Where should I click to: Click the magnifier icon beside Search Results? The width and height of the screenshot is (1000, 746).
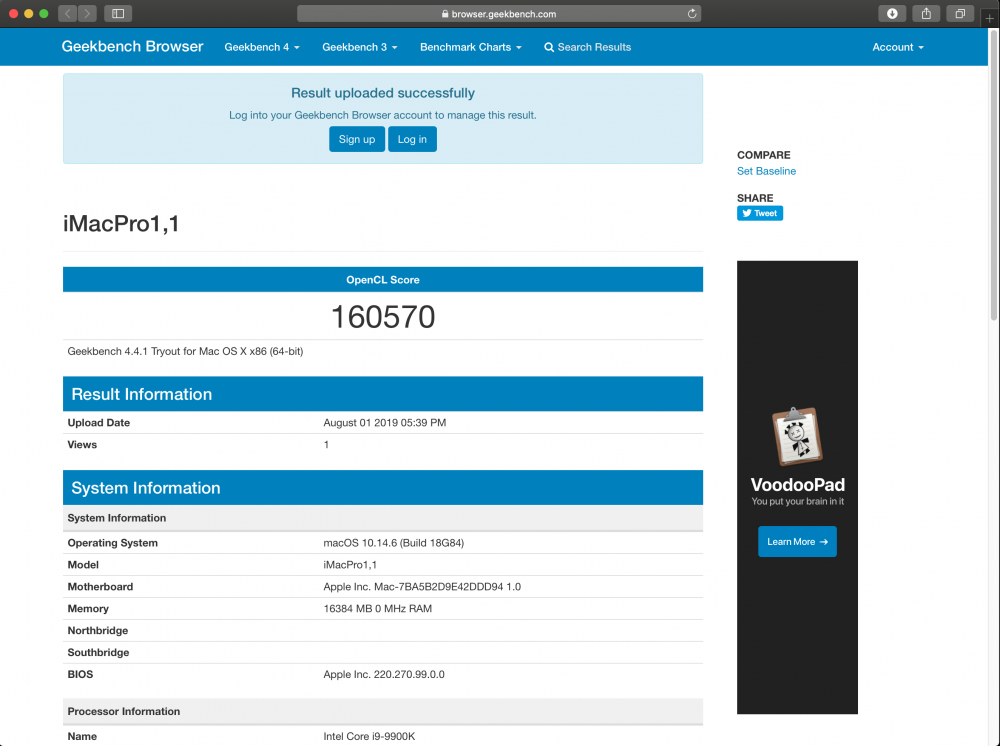[x=548, y=47]
